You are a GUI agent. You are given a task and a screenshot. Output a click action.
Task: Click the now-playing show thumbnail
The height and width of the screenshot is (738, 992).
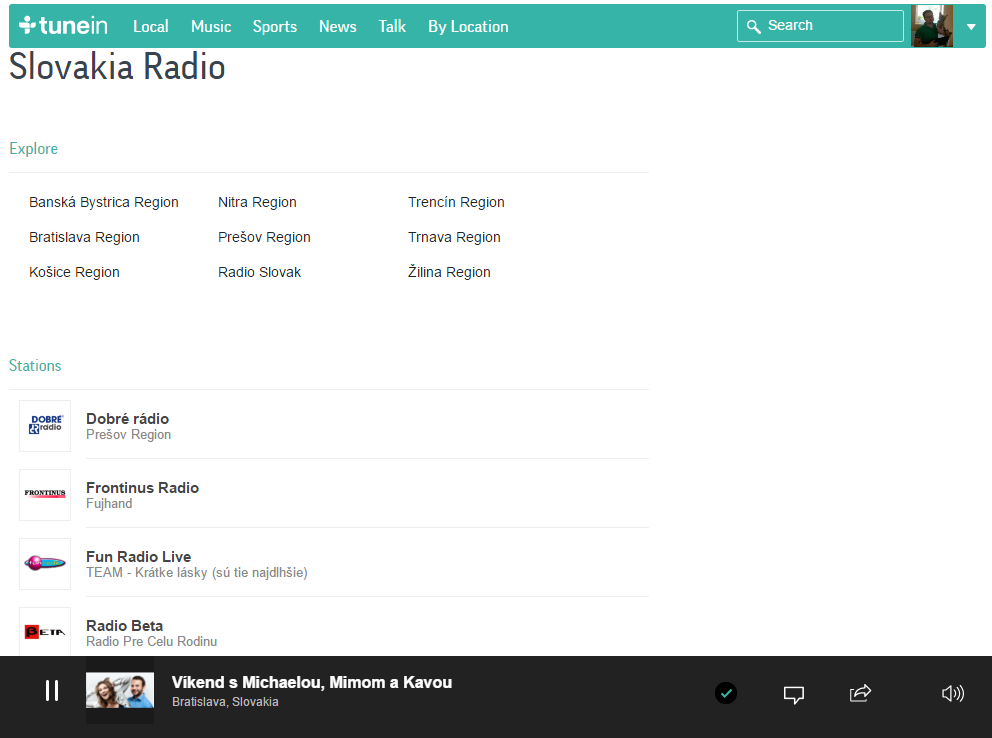120,691
